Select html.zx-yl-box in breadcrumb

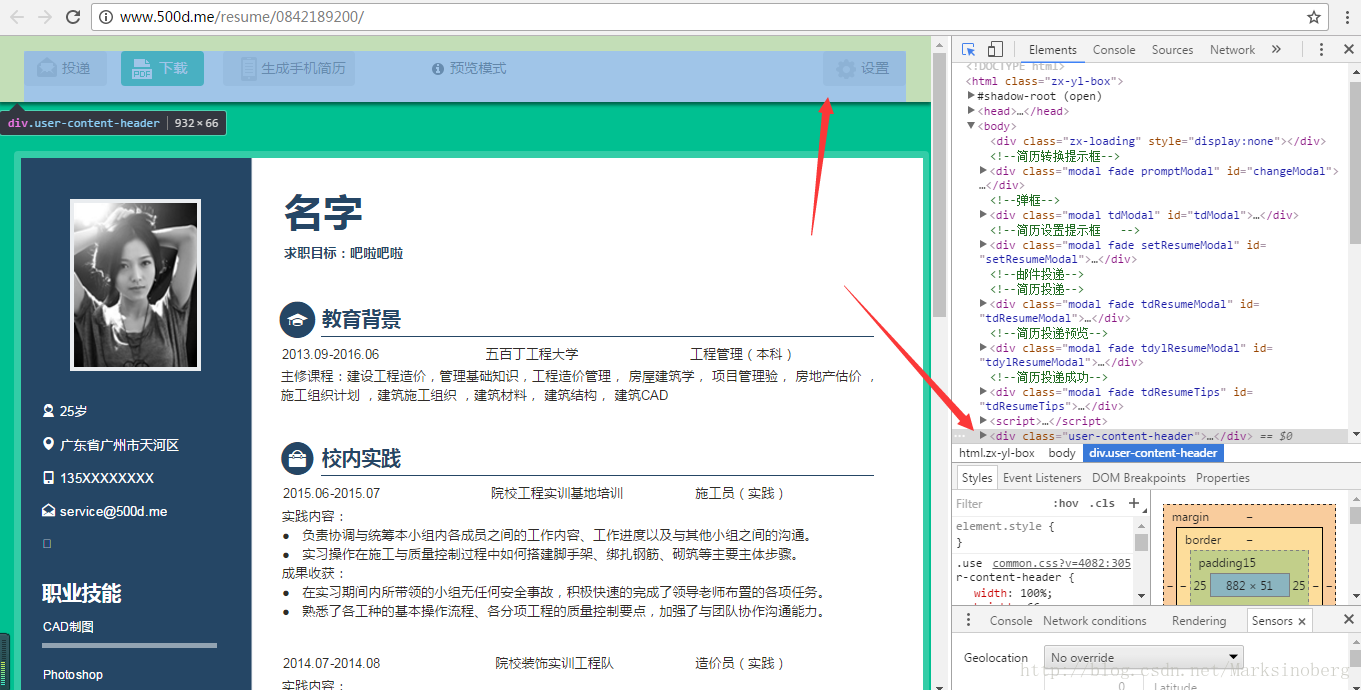tap(997, 453)
